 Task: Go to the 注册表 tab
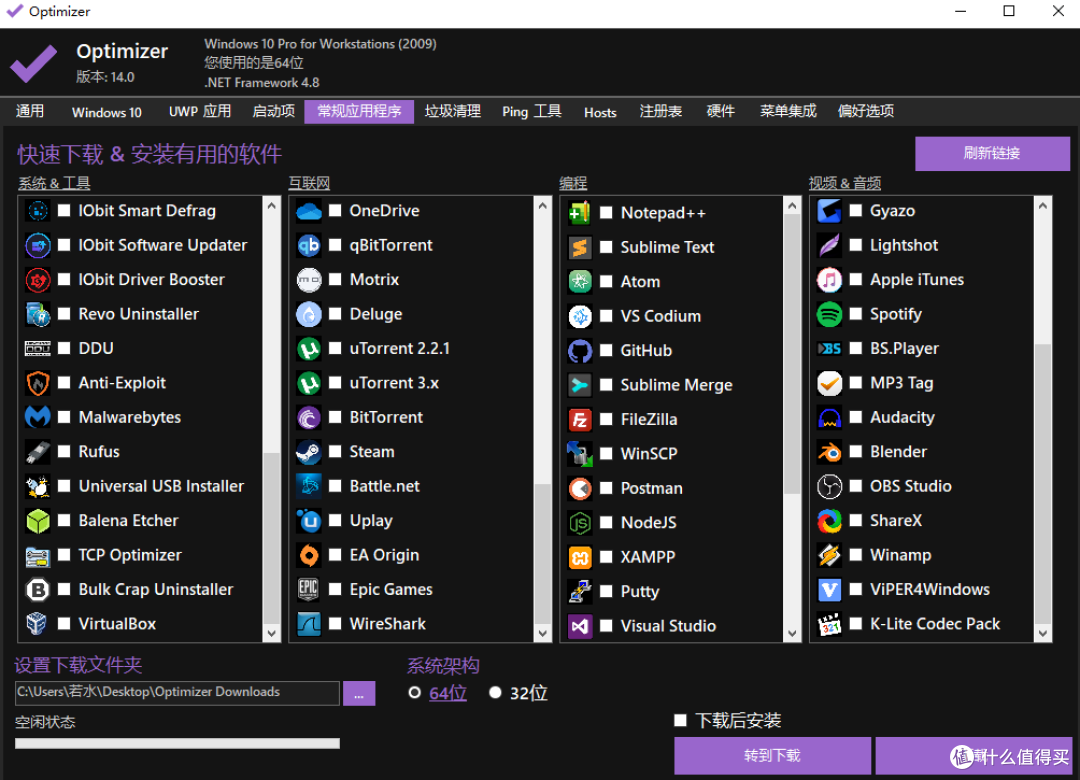pyautogui.click(x=661, y=112)
